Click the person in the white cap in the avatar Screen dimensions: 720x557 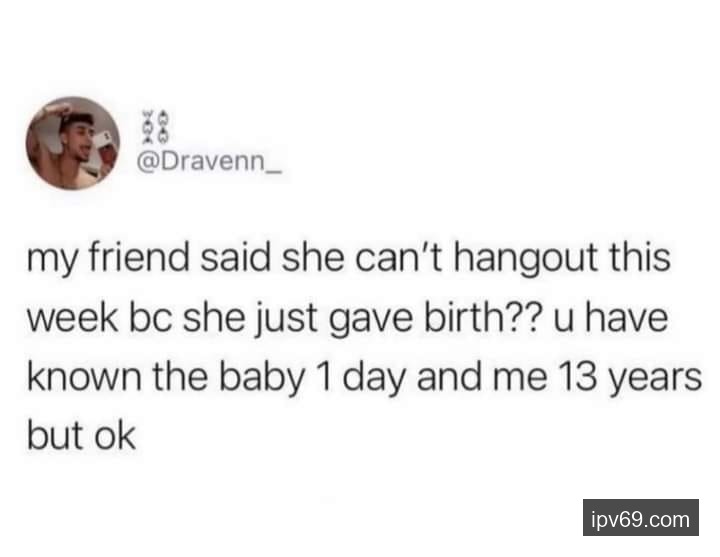point(105,149)
